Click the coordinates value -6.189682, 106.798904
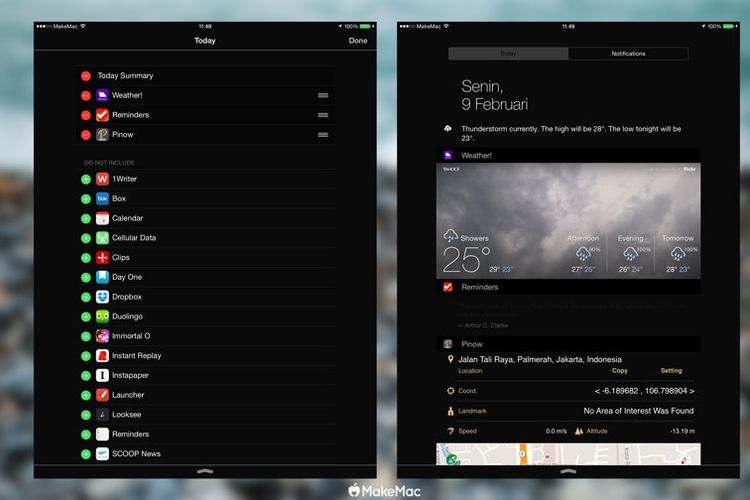 point(644,391)
